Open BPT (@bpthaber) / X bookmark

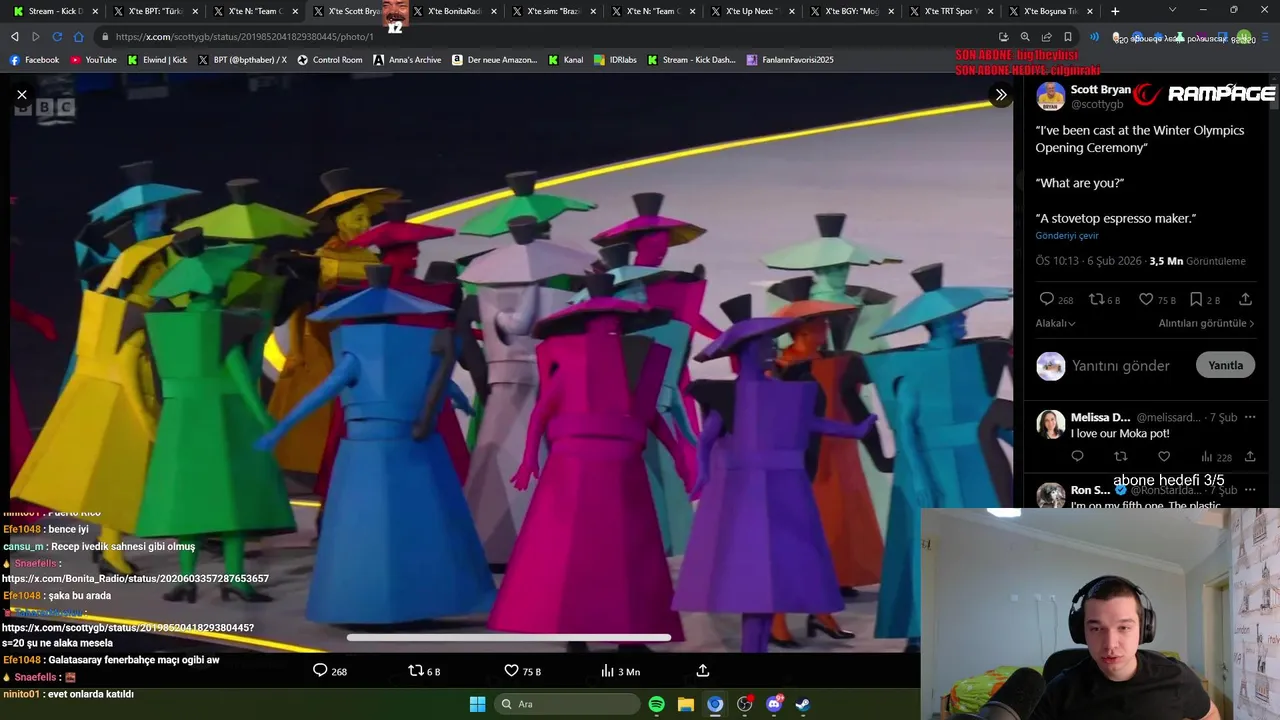pyautogui.click(x=242, y=60)
